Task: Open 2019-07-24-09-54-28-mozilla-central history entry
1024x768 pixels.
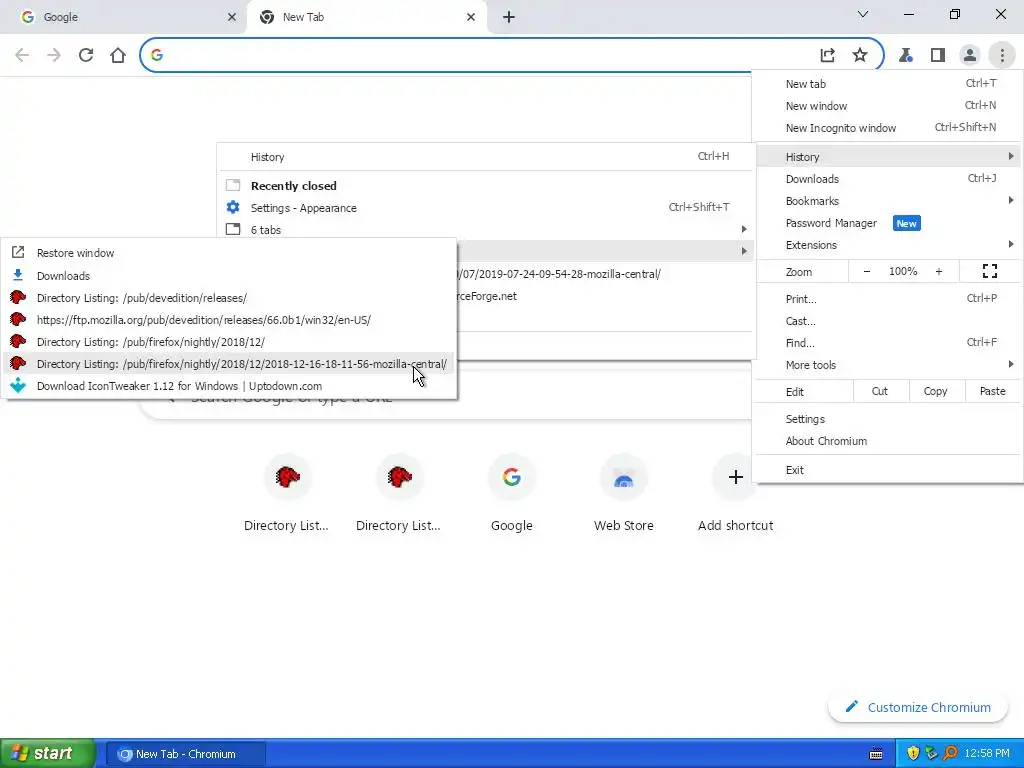Action: point(605,274)
